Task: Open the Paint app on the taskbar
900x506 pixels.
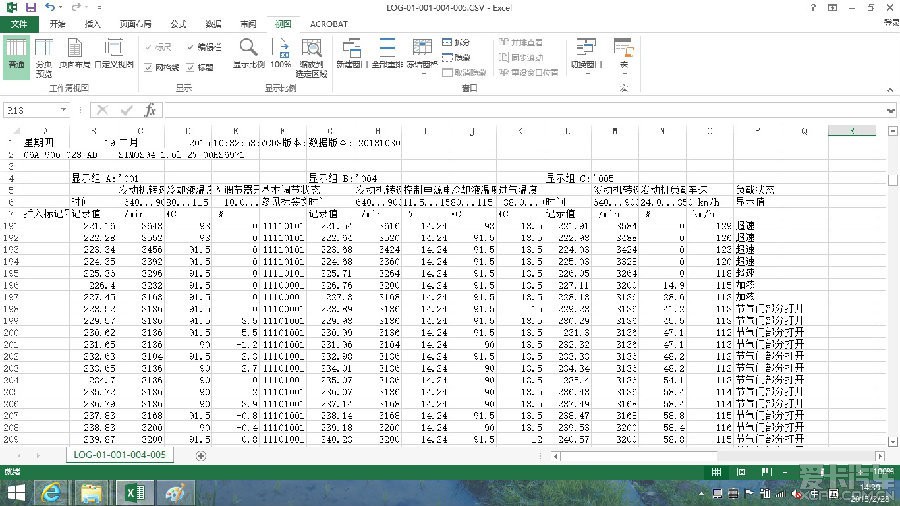Action: click(174, 493)
